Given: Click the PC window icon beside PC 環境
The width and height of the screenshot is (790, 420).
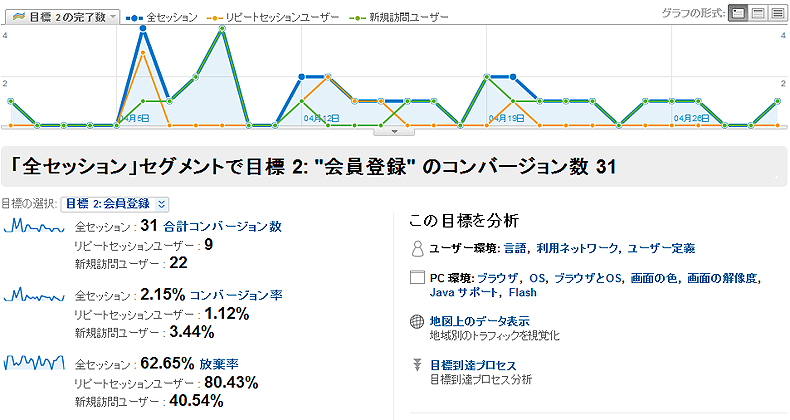Looking at the screenshot, I should (417, 277).
